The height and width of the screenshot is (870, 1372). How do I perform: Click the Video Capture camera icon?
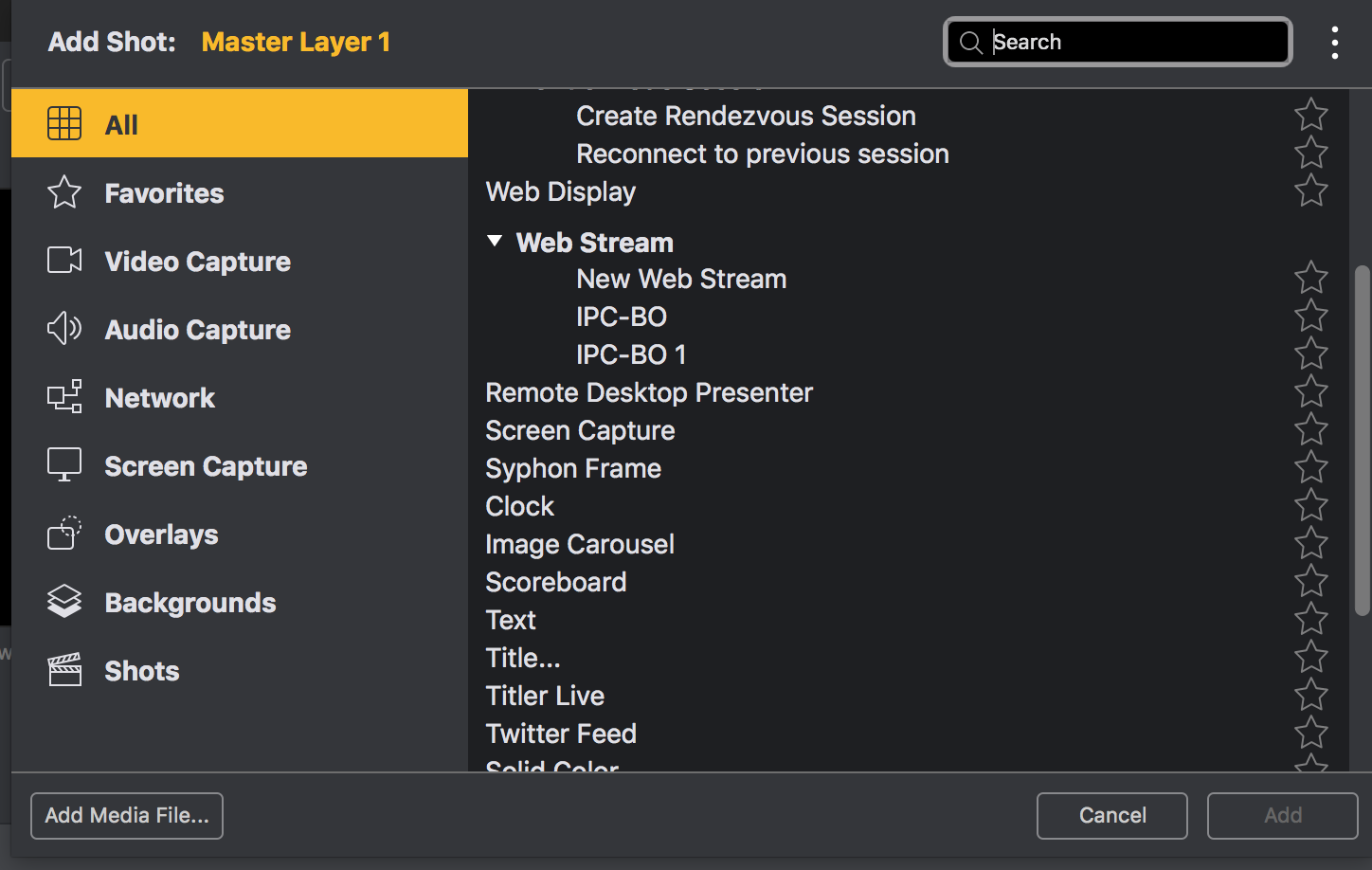(64, 261)
